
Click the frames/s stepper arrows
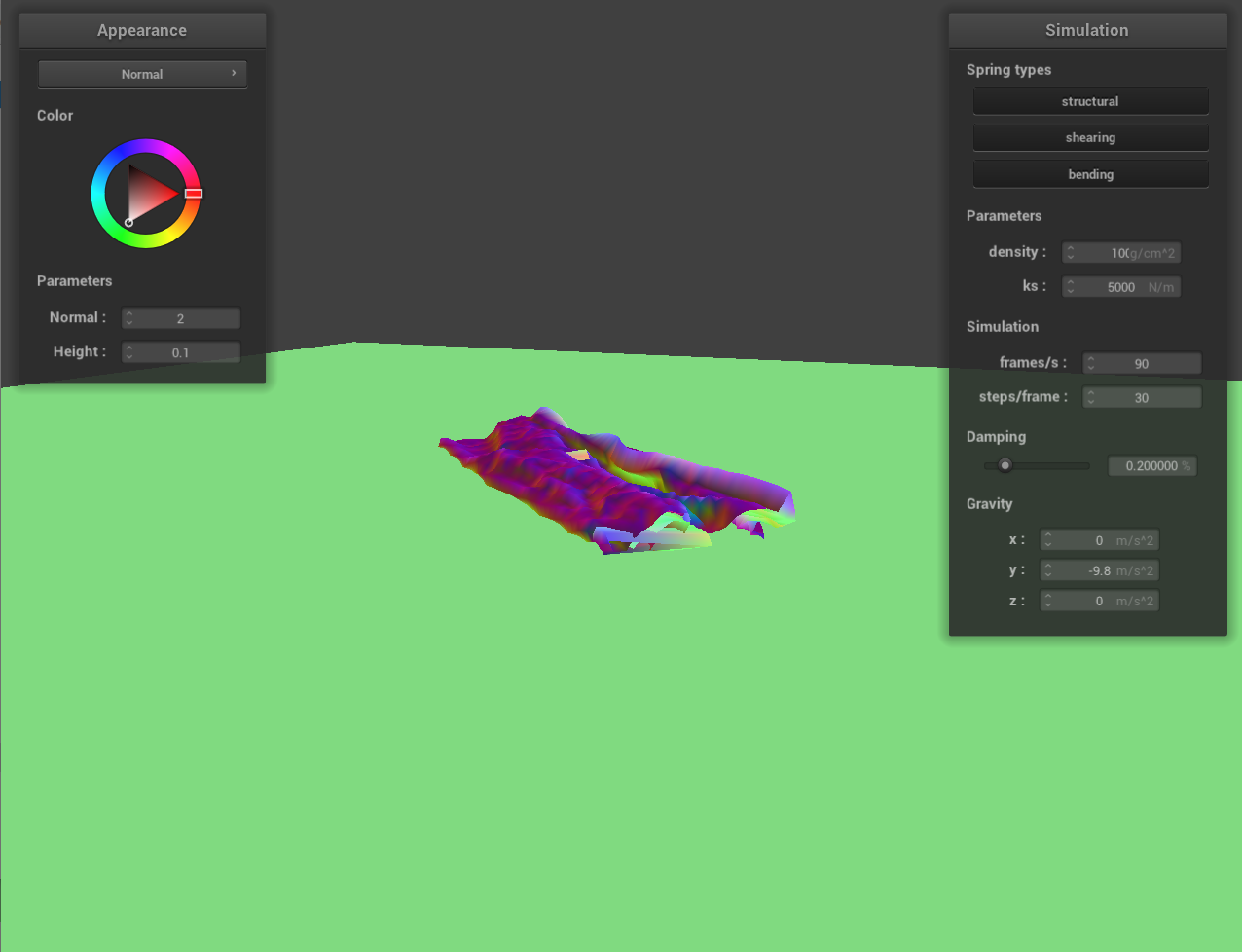pyautogui.click(x=1091, y=363)
